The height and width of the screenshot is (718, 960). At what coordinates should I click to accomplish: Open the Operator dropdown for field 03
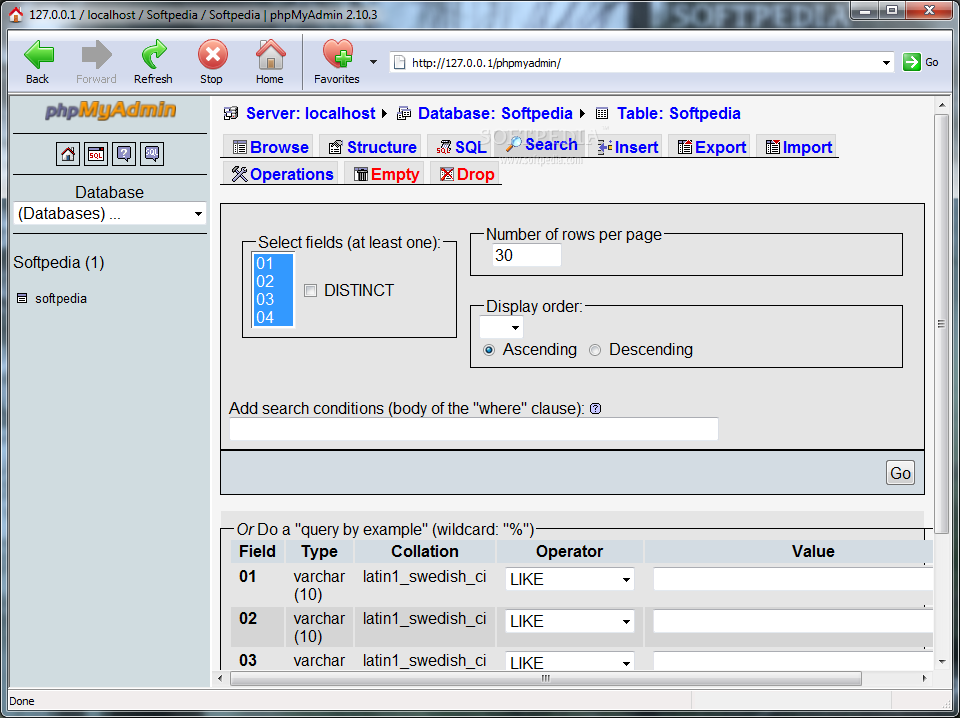tap(569, 661)
